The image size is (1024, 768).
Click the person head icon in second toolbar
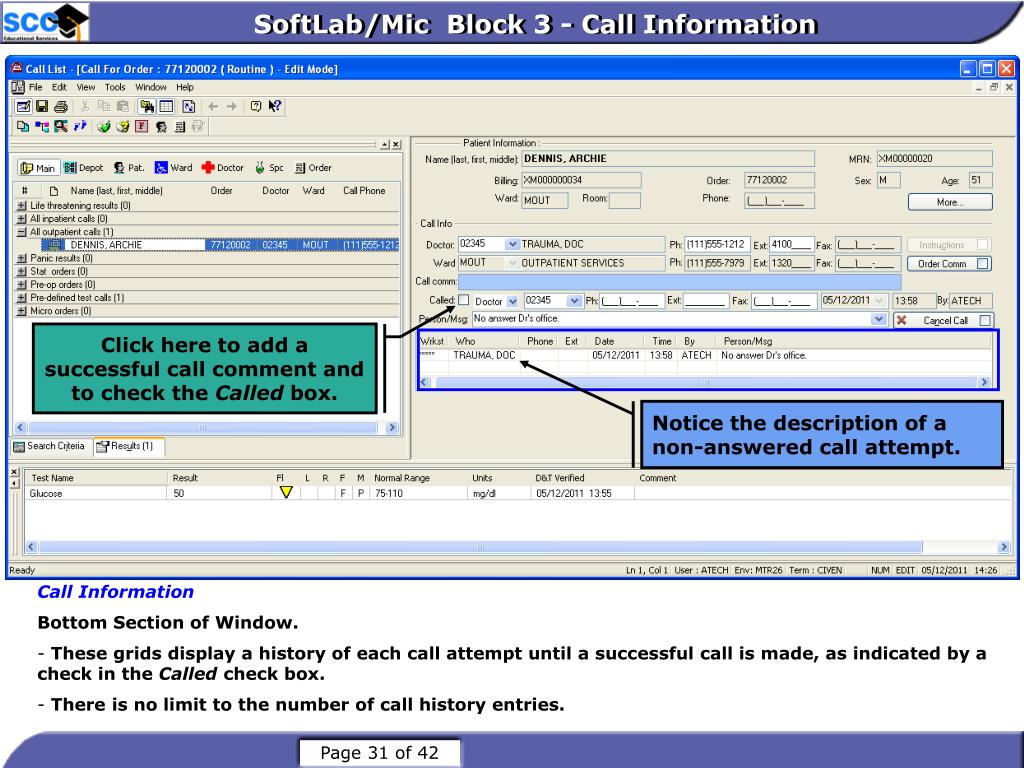(x=161, y=126)
